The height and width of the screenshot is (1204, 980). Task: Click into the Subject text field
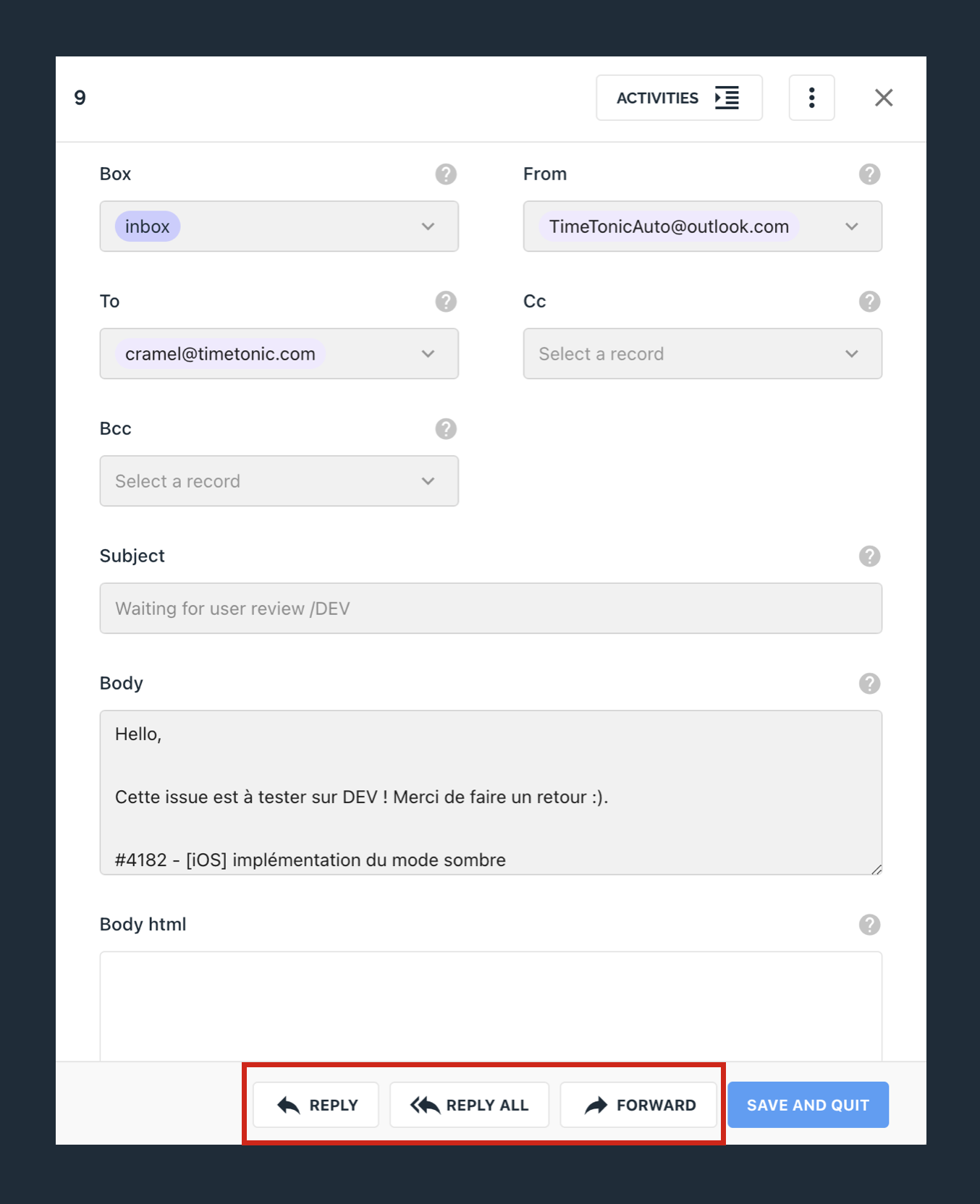coord(491,609)
